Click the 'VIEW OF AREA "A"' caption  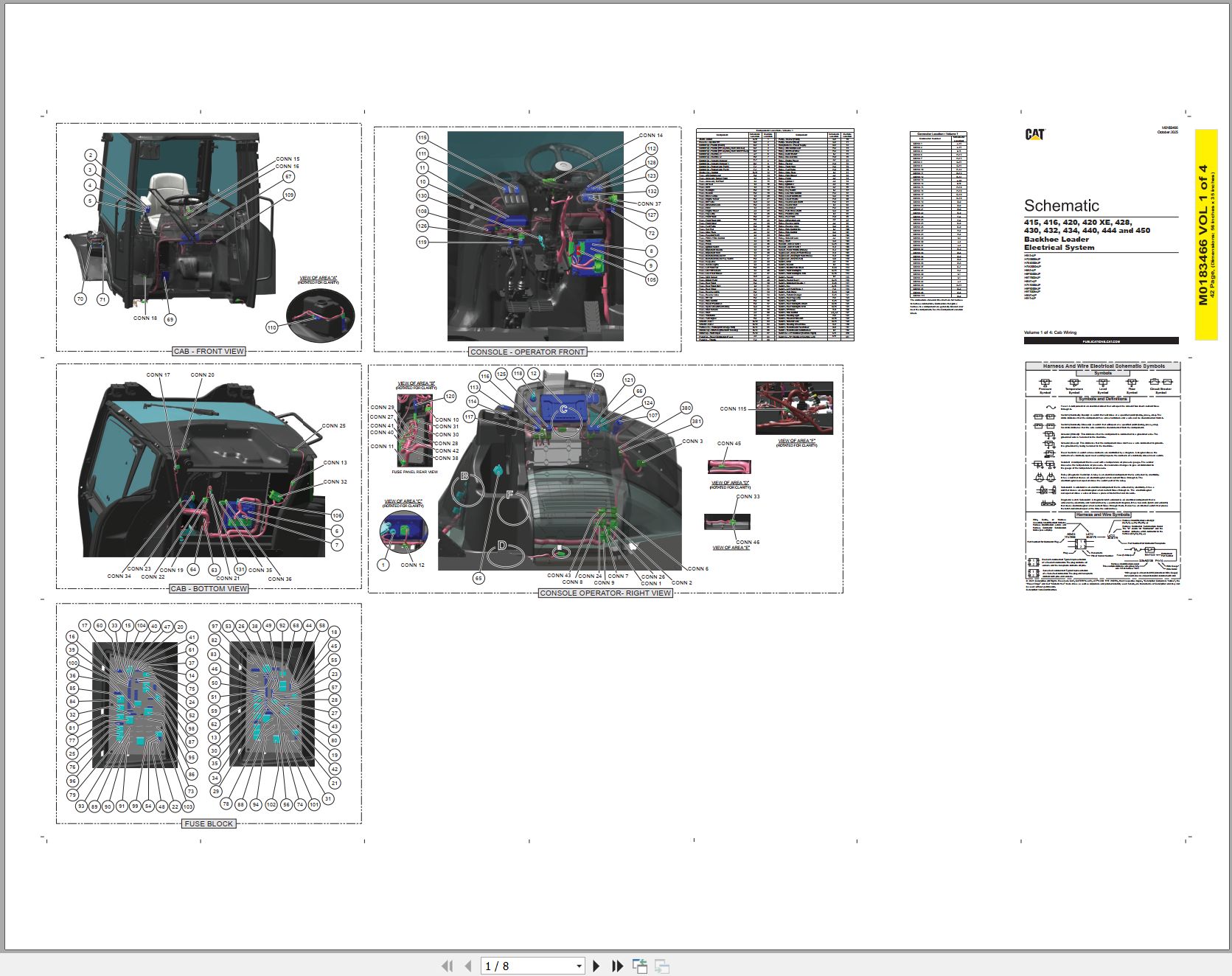pyautogui.click(x=319, y=279)
